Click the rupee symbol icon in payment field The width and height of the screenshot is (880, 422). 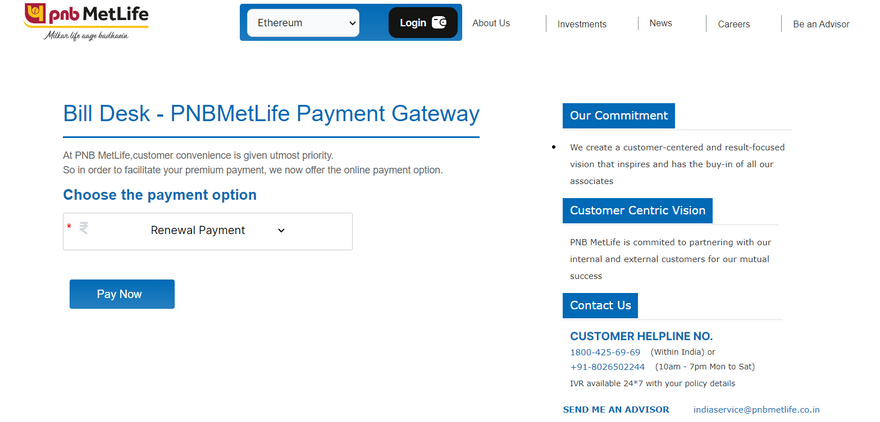point(84,228)
